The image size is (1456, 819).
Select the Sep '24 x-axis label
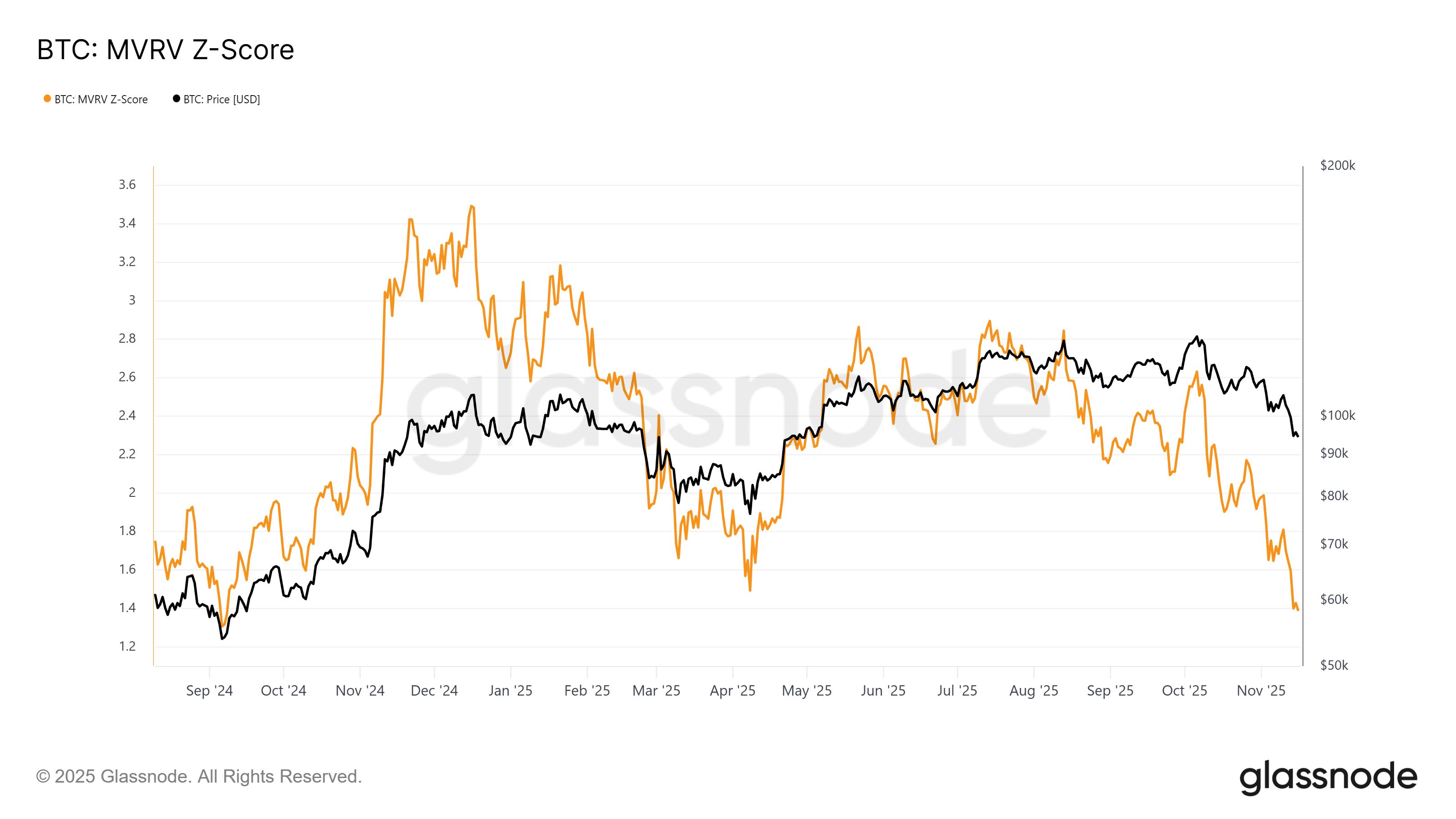209,691
